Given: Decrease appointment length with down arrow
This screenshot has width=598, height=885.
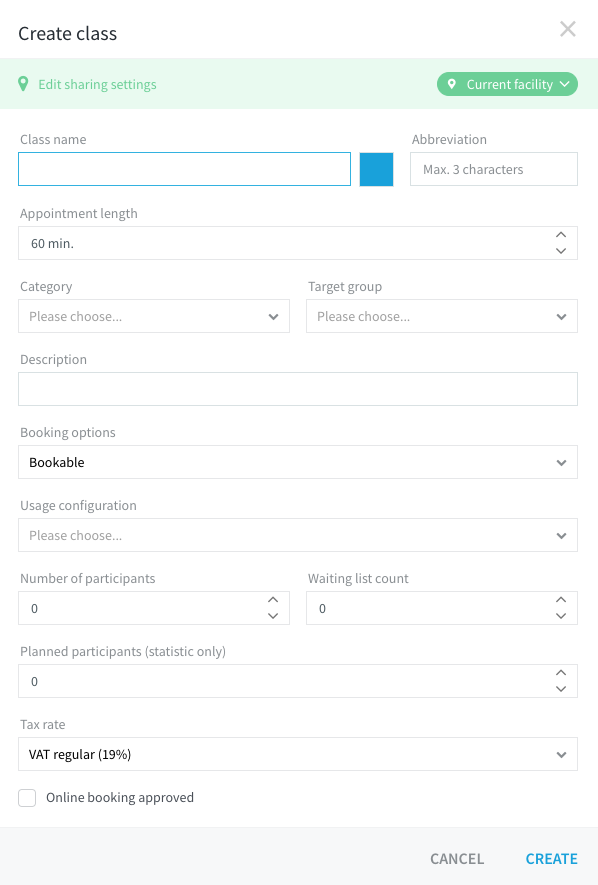Looking at the screenshot, I should [x=561, y=251].
